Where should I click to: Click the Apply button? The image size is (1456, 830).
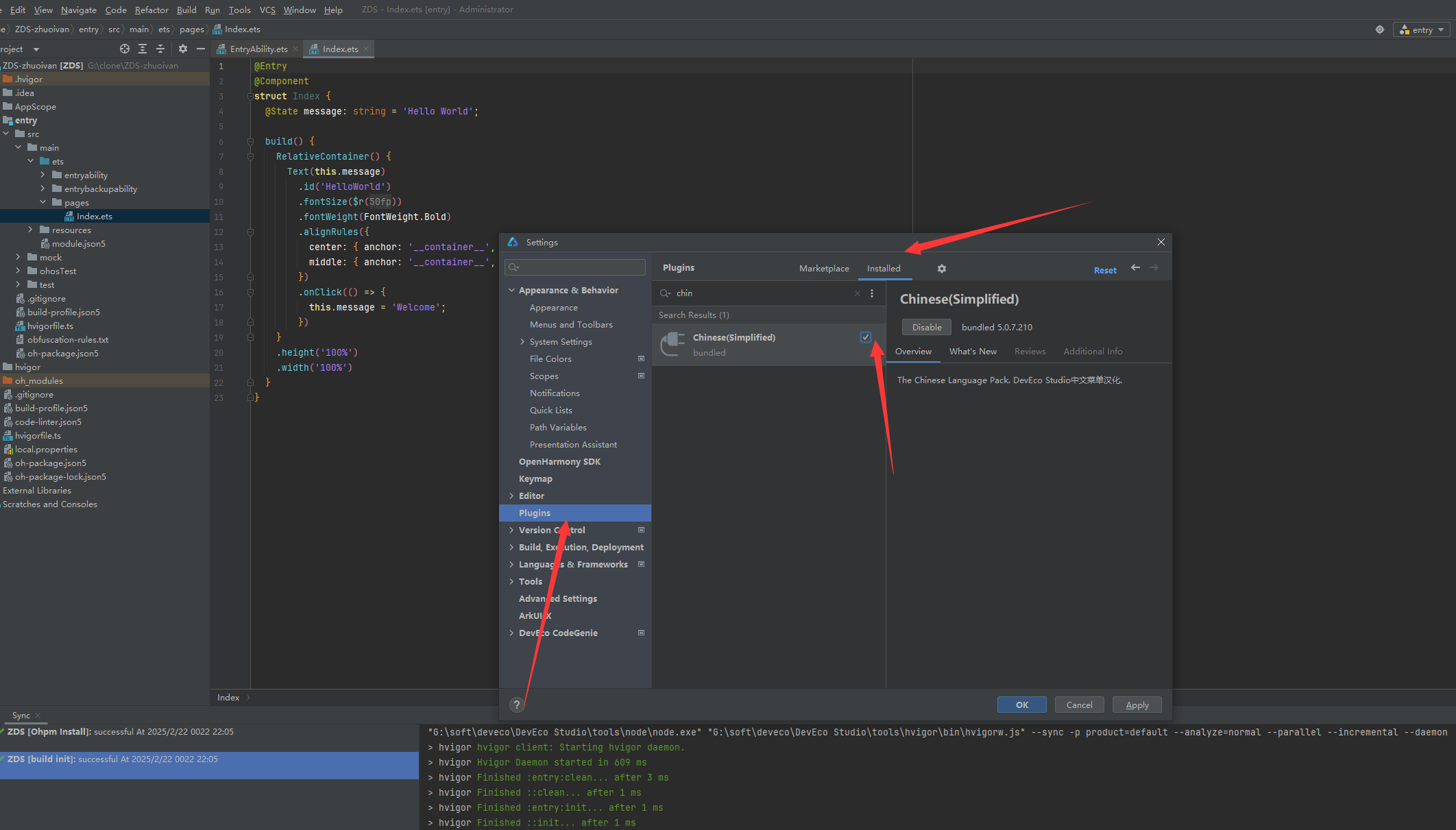point(1137,705)
